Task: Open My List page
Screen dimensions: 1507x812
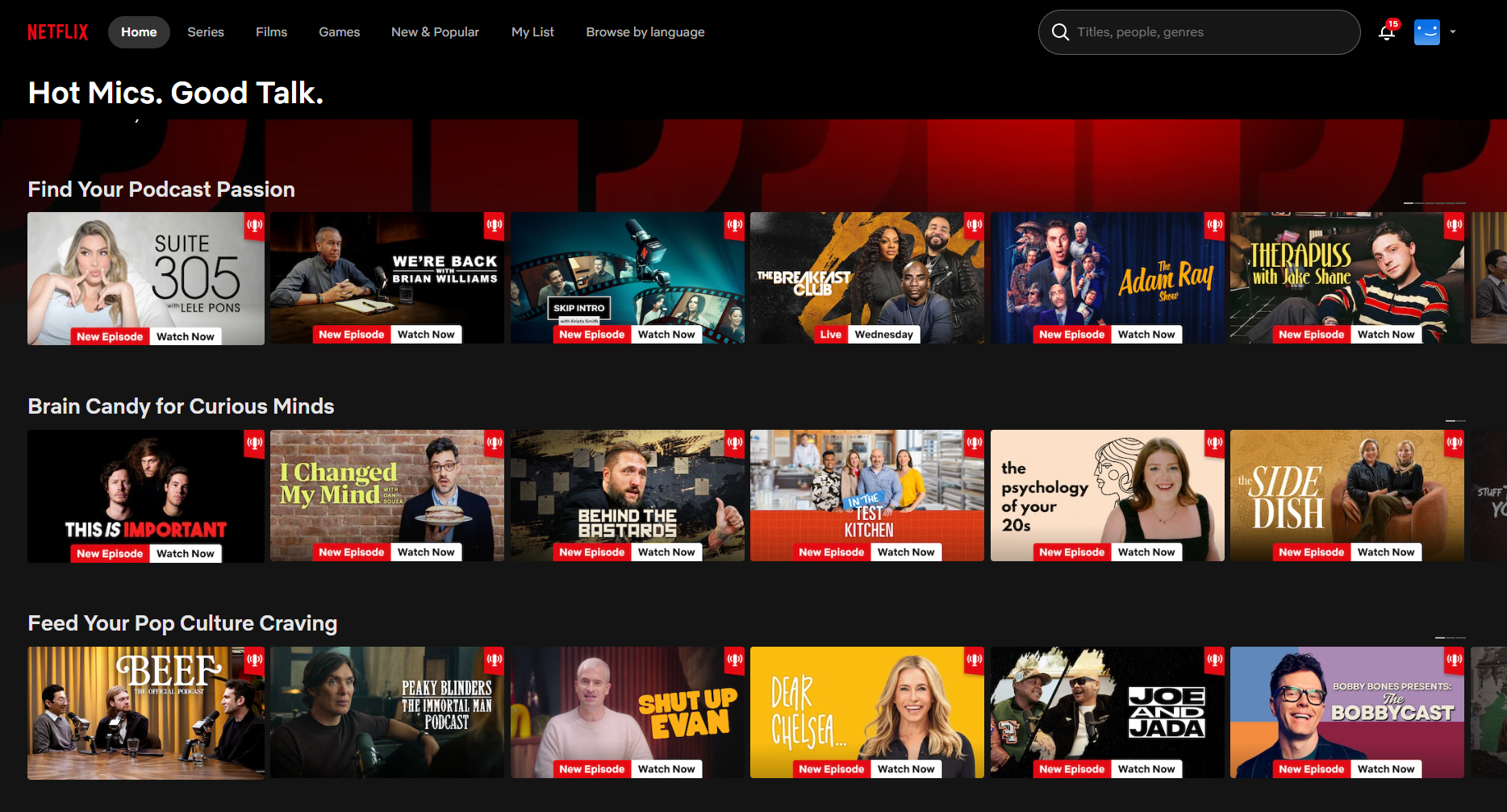Action: [532, 32]
